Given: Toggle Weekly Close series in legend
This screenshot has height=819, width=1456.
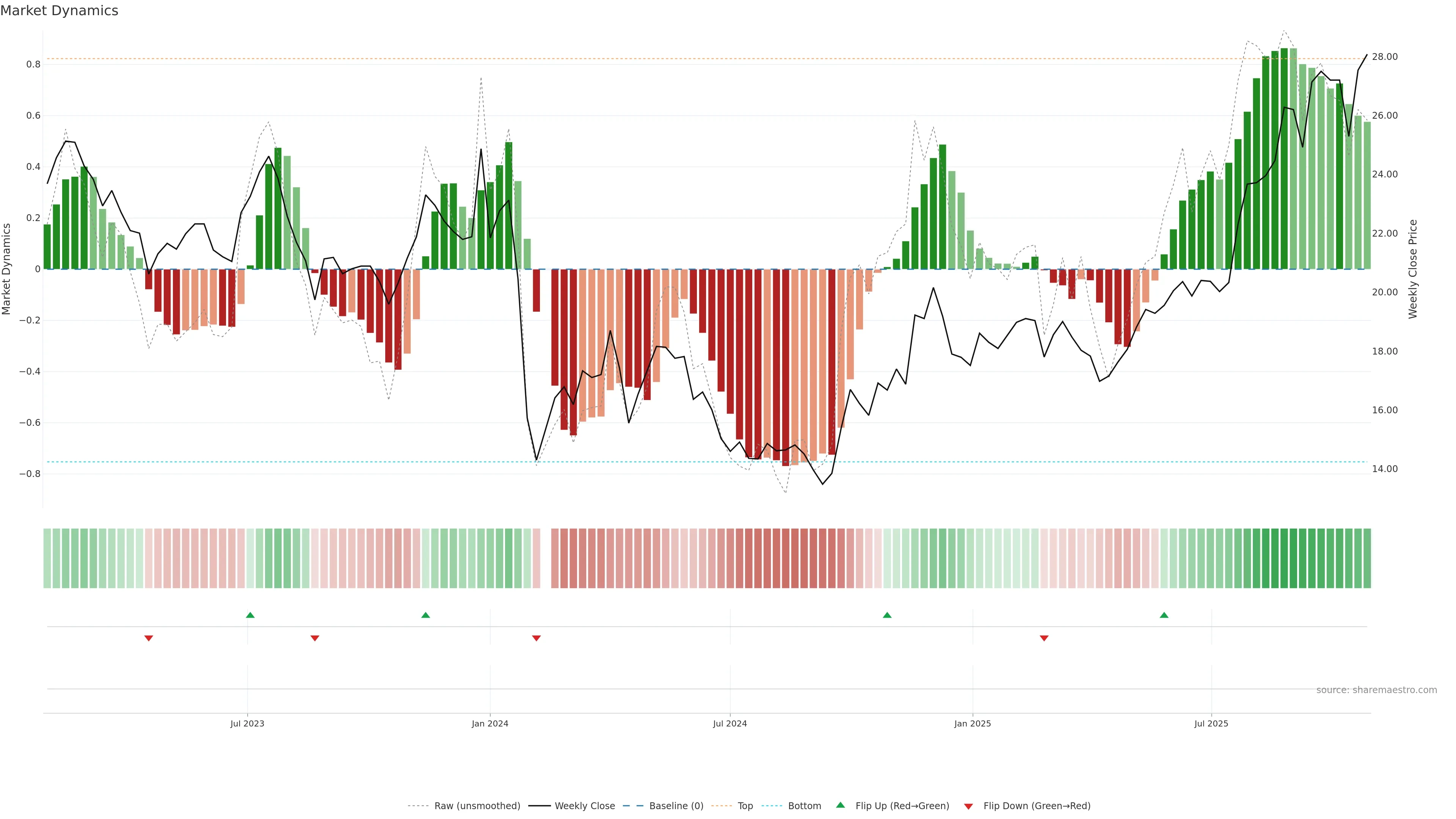Looking at the screenshot, I should pos(584,806).
